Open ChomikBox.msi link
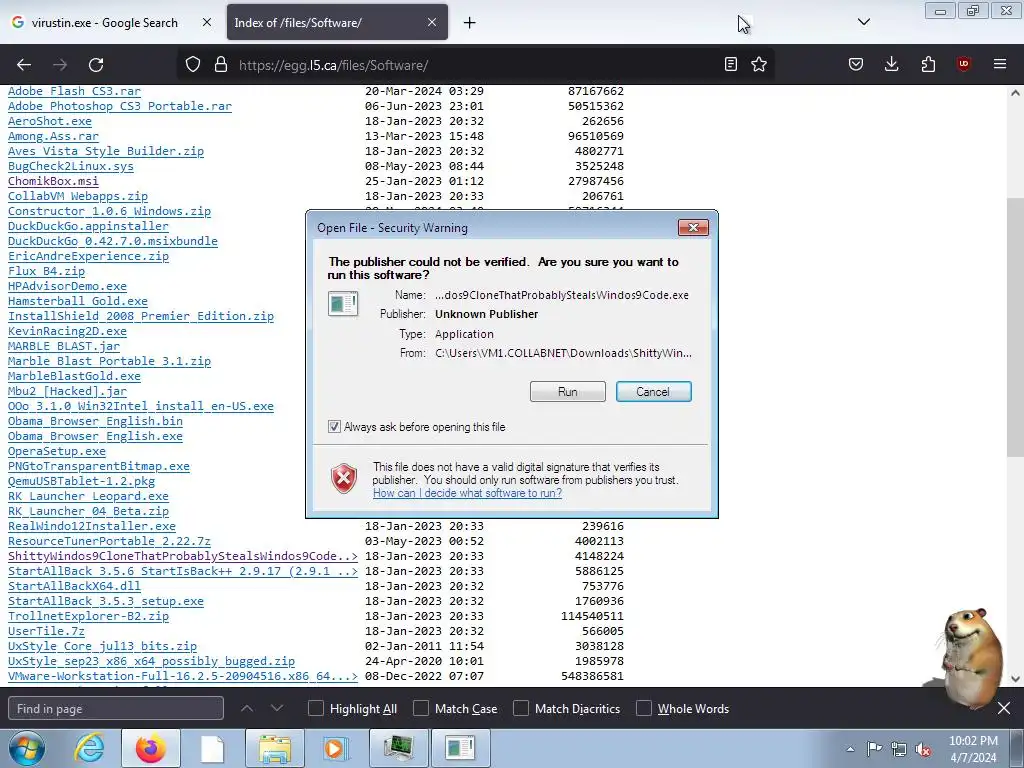The image size is (1024, 768). 53,182
